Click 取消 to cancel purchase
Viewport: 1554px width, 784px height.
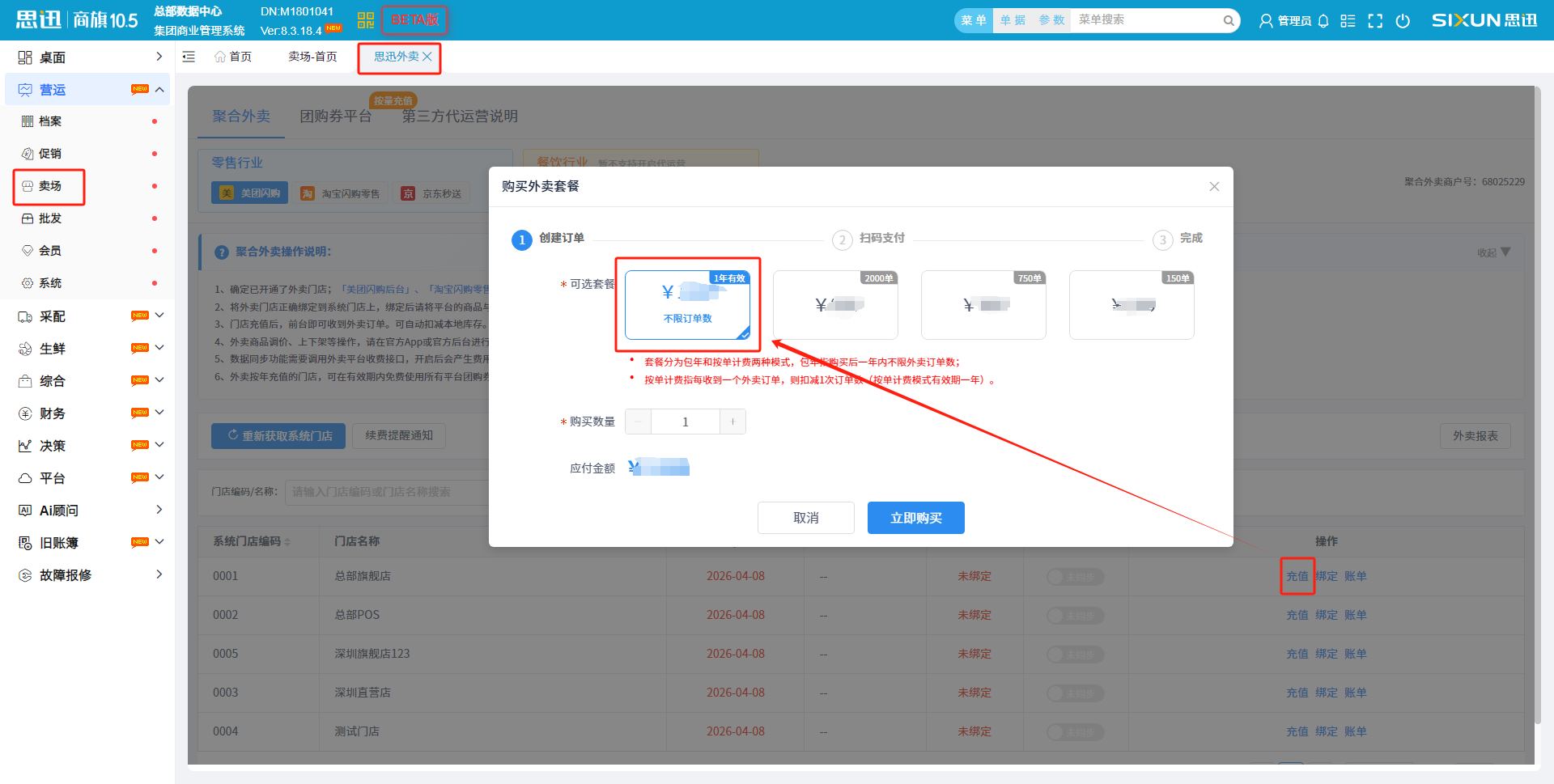806,518
